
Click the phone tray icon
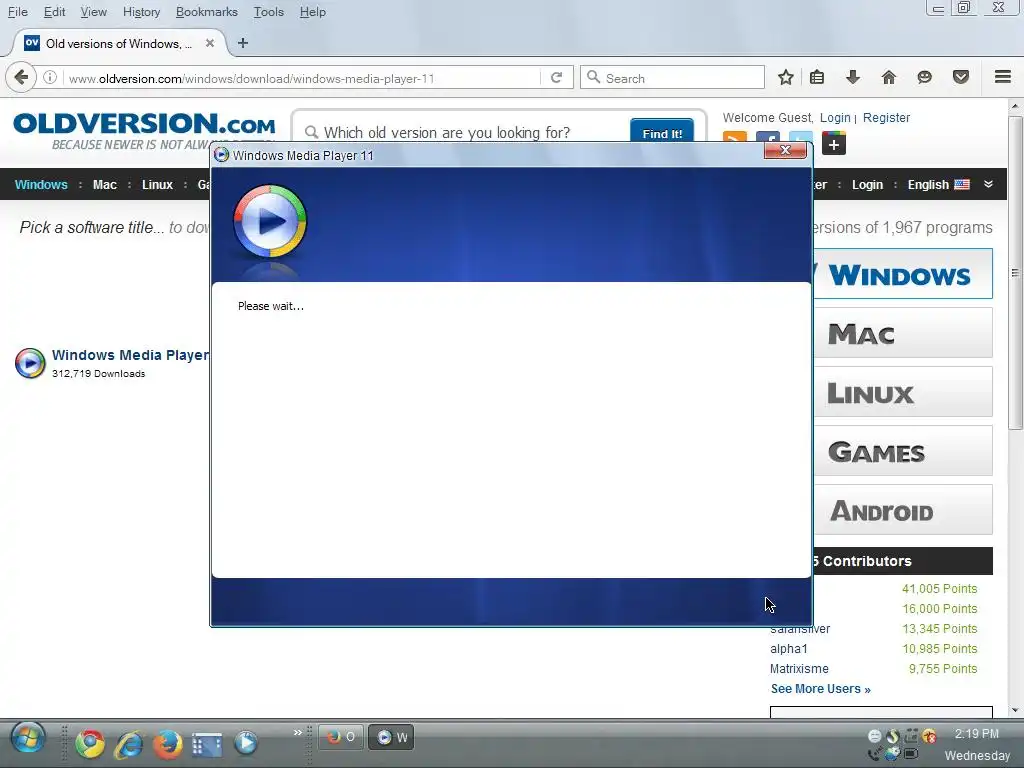(874, 755)
